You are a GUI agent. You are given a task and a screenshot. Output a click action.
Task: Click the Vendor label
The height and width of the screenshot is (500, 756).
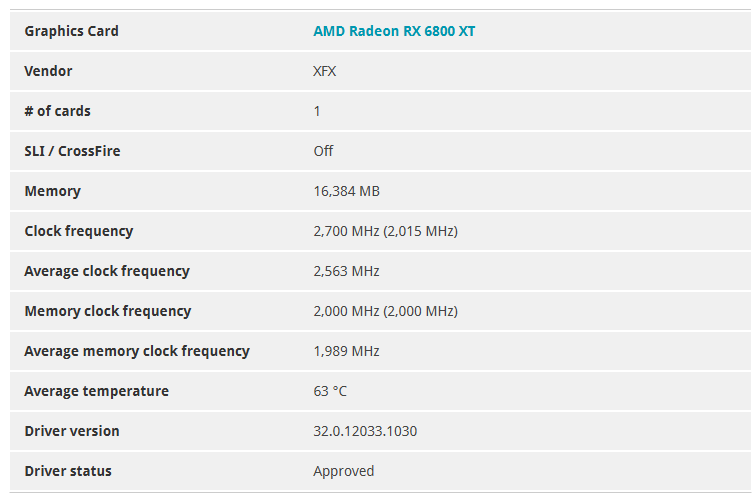[48, 71]
